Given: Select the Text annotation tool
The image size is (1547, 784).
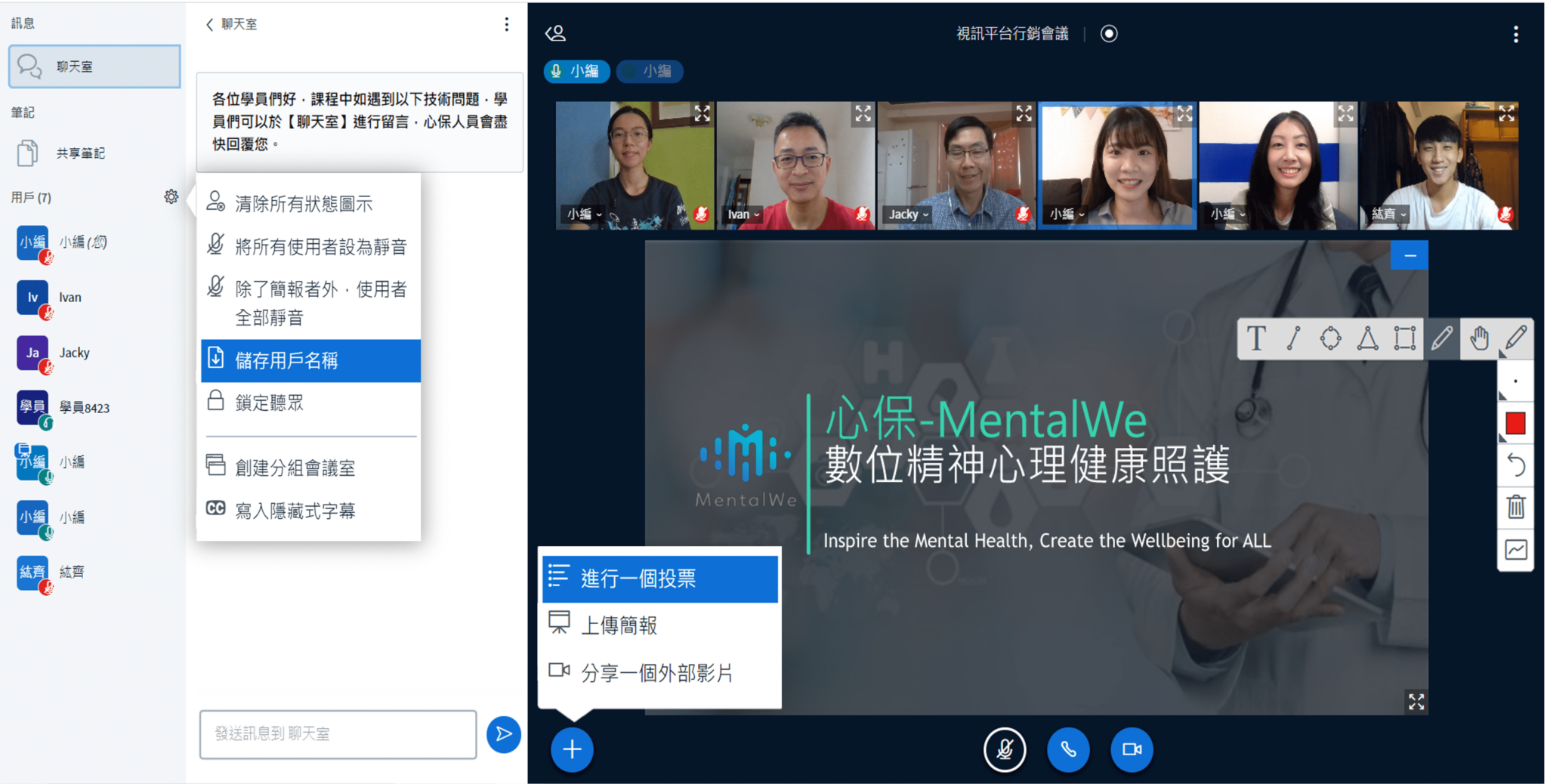Looking at the screenshot, I should pyautogui.click(x=1257, y=339).
